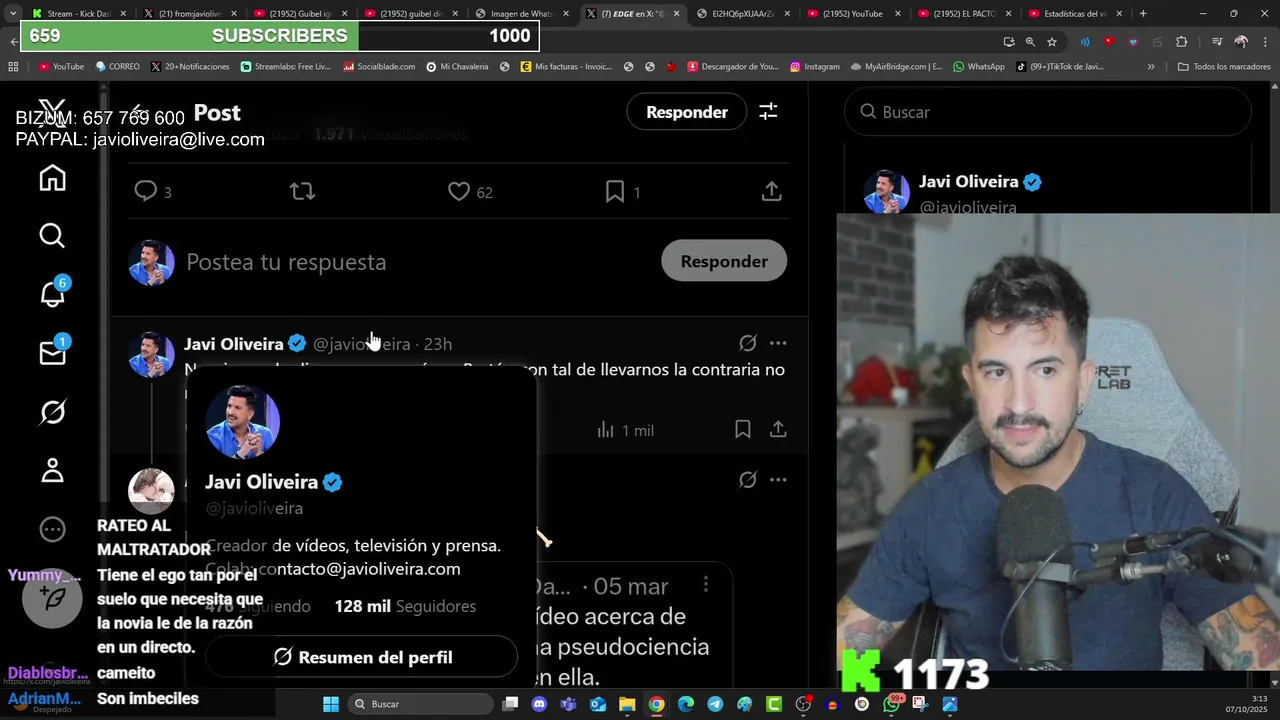The height and width of the screenshot is (720, 1280).
Task: Toggle bookmark on main post showing 1
Action: [615, 191]
